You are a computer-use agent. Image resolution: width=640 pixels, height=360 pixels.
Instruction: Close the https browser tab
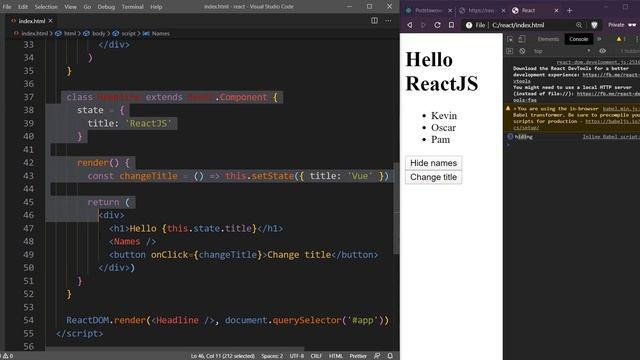pyautogui.click(x=503, y=11)
